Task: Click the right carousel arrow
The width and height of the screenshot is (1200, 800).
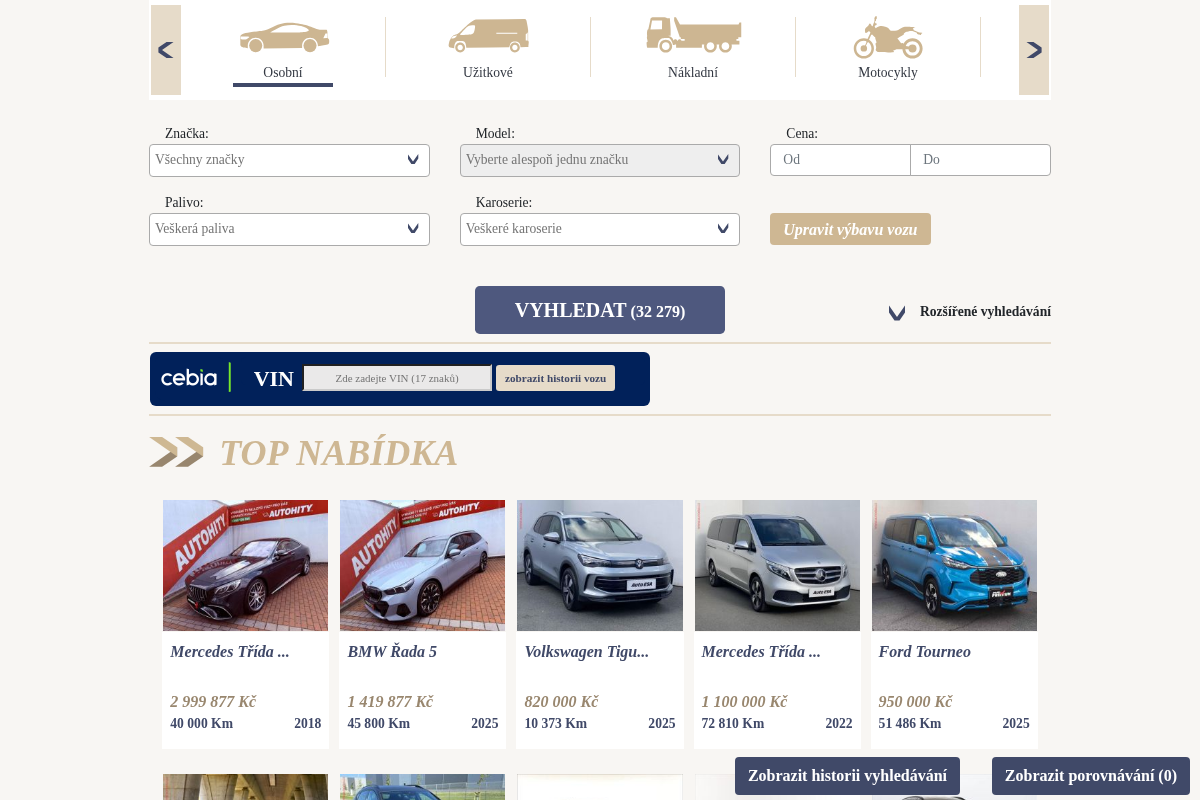Action: [1034, 50]
